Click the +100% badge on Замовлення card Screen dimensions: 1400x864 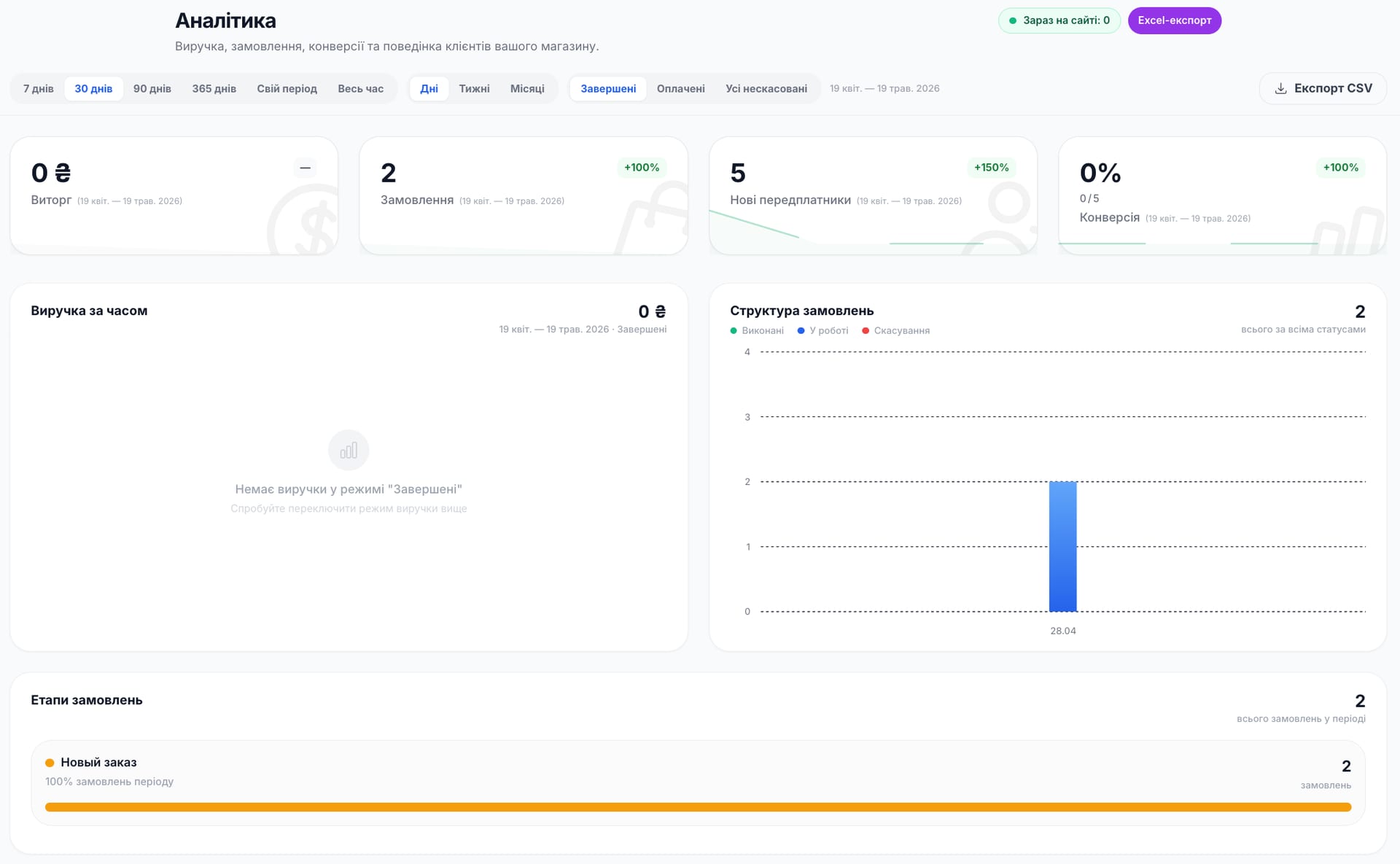point(642,168)
